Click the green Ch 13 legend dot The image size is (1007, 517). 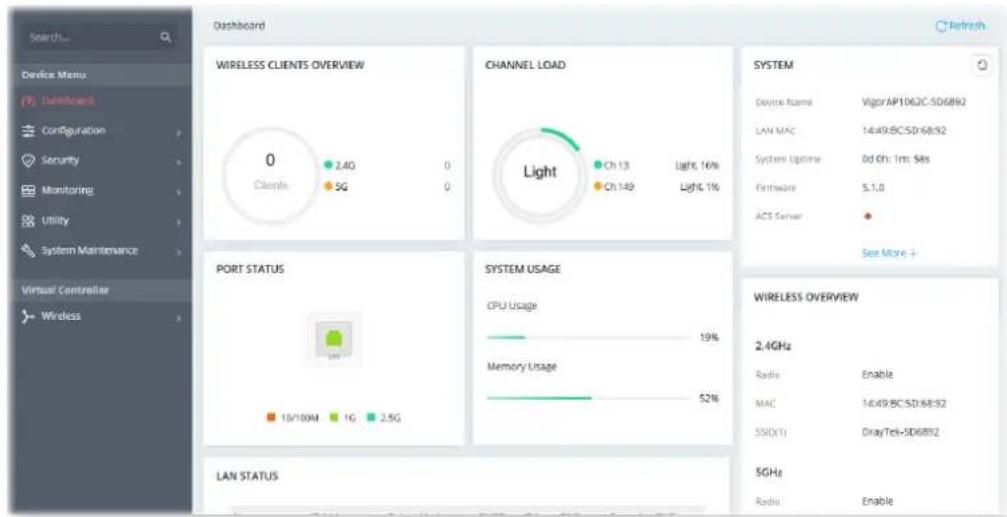pos(597,165)
